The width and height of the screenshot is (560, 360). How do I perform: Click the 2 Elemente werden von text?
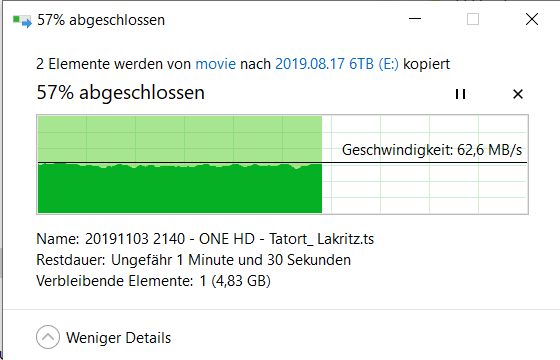114,64
